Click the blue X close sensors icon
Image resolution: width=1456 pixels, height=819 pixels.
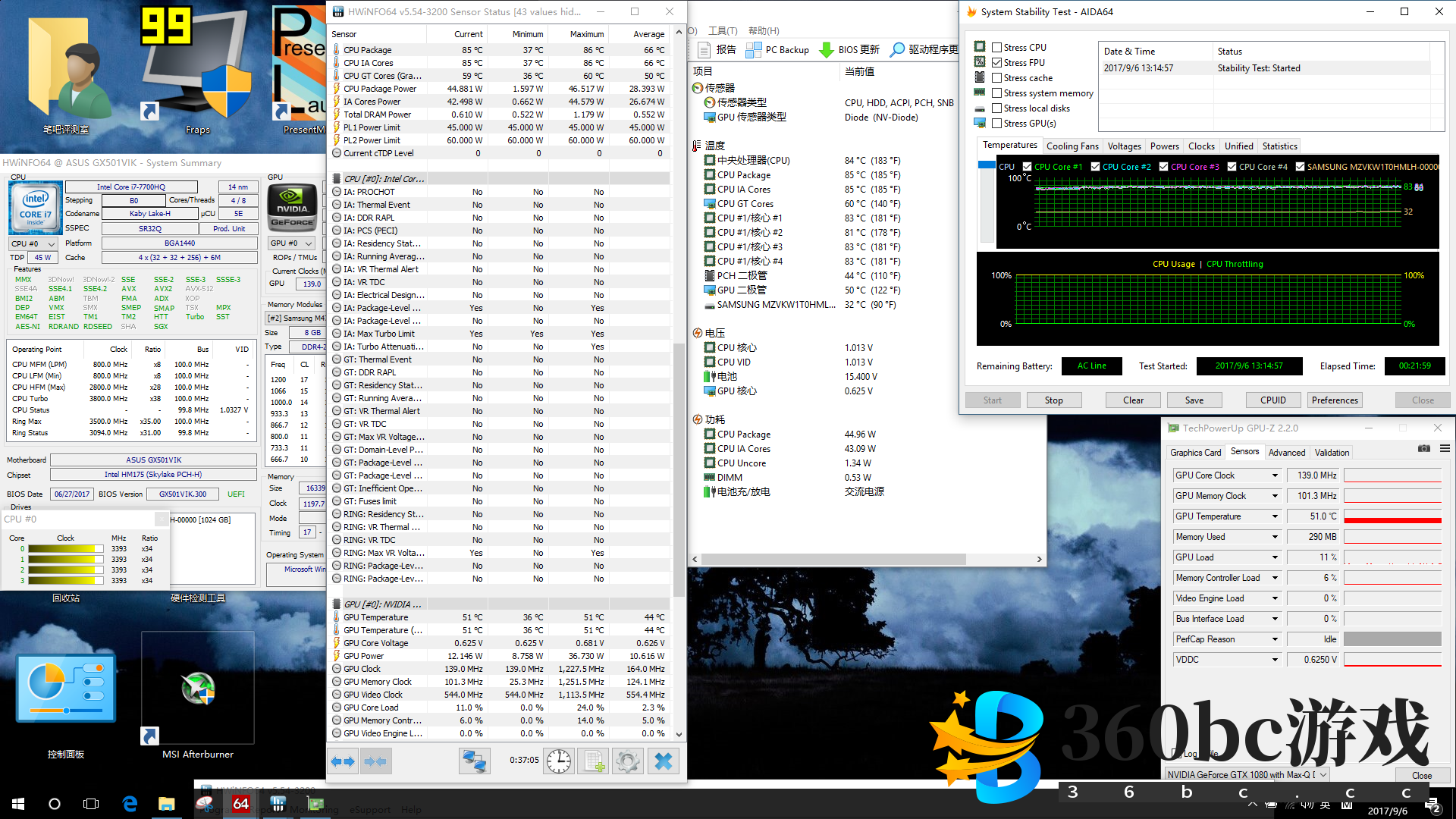[663, 761]
